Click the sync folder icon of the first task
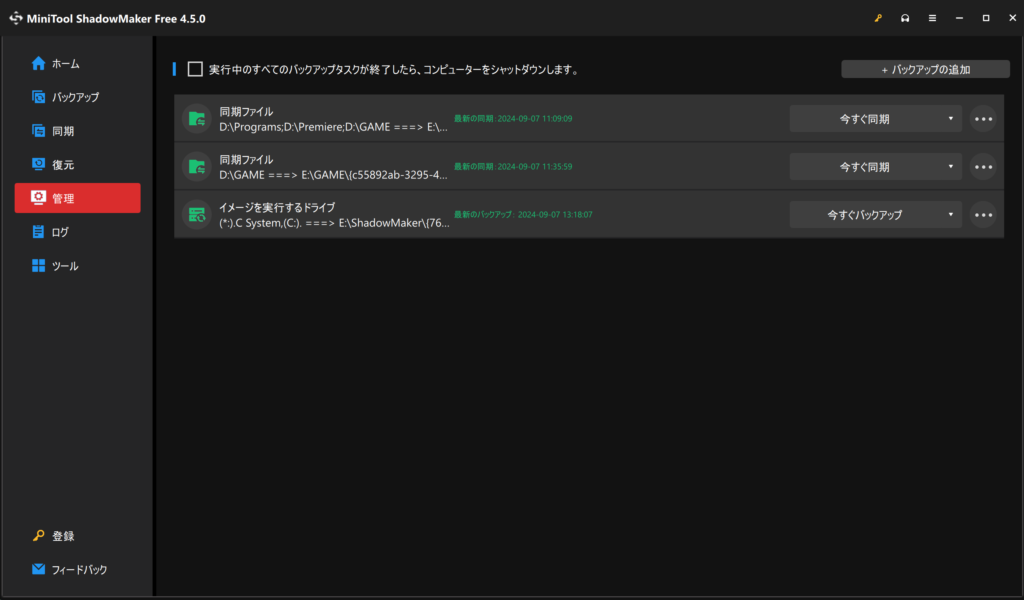This screenshot has height=600, width=1024. point(197,119)
